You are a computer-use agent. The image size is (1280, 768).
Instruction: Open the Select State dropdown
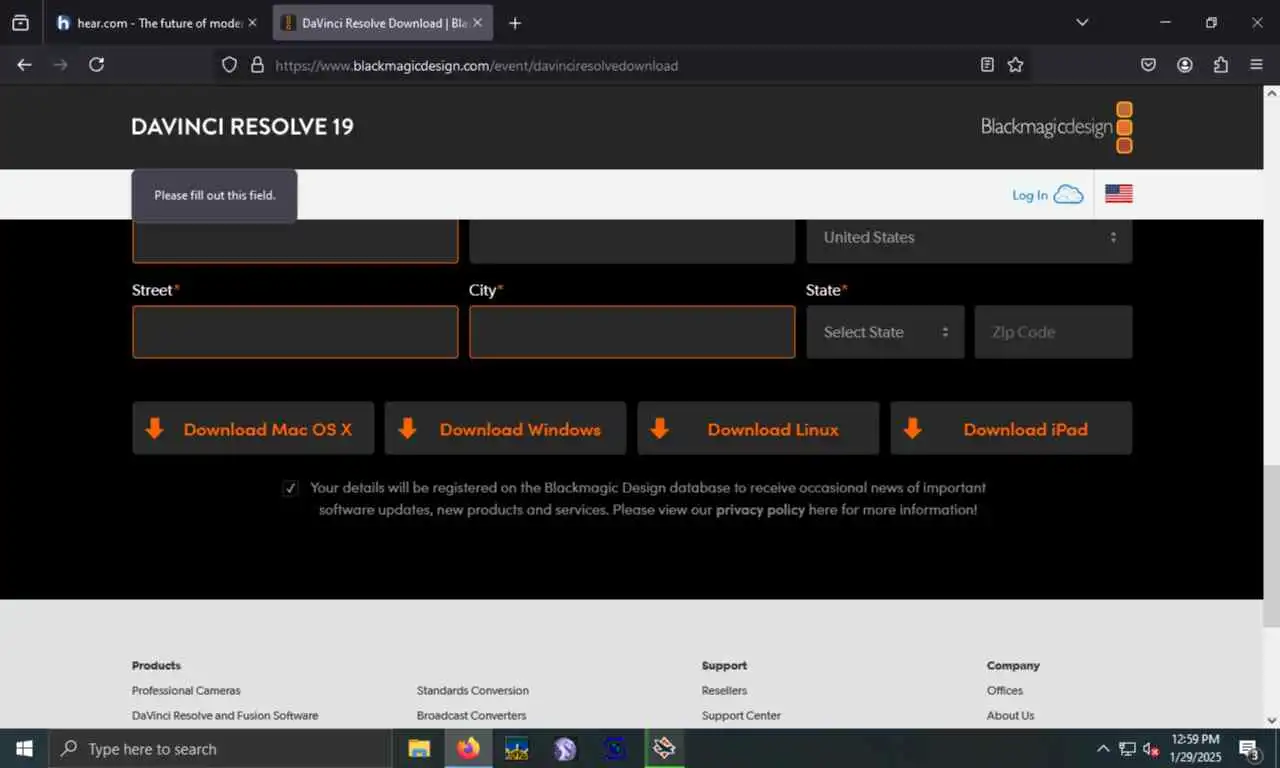point(885,332)
